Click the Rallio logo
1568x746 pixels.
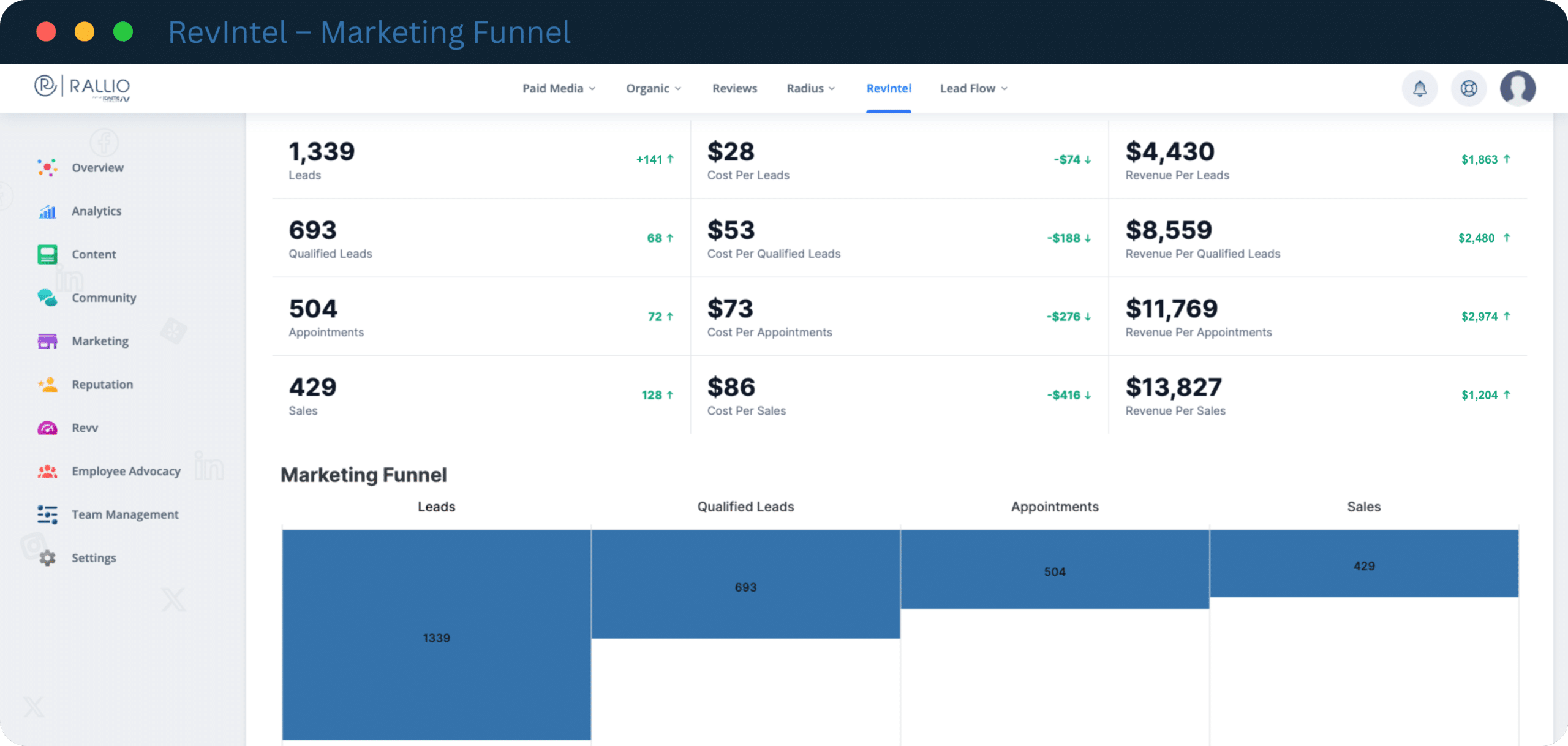point(82,88)
